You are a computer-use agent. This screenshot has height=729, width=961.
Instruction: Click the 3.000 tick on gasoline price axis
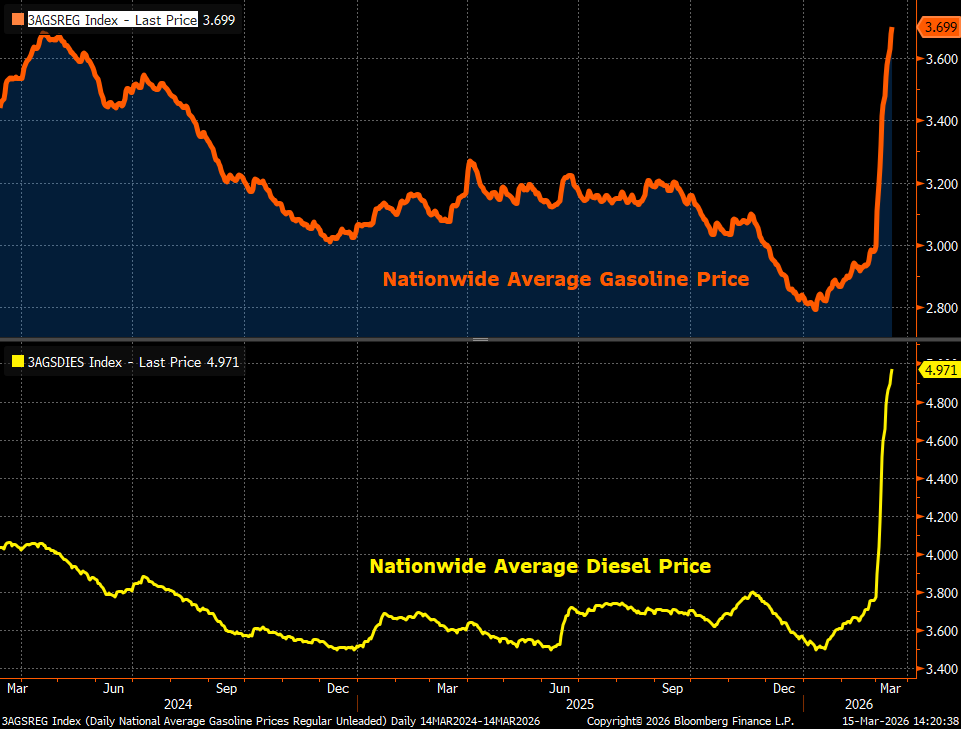click(x=941, y=246)
